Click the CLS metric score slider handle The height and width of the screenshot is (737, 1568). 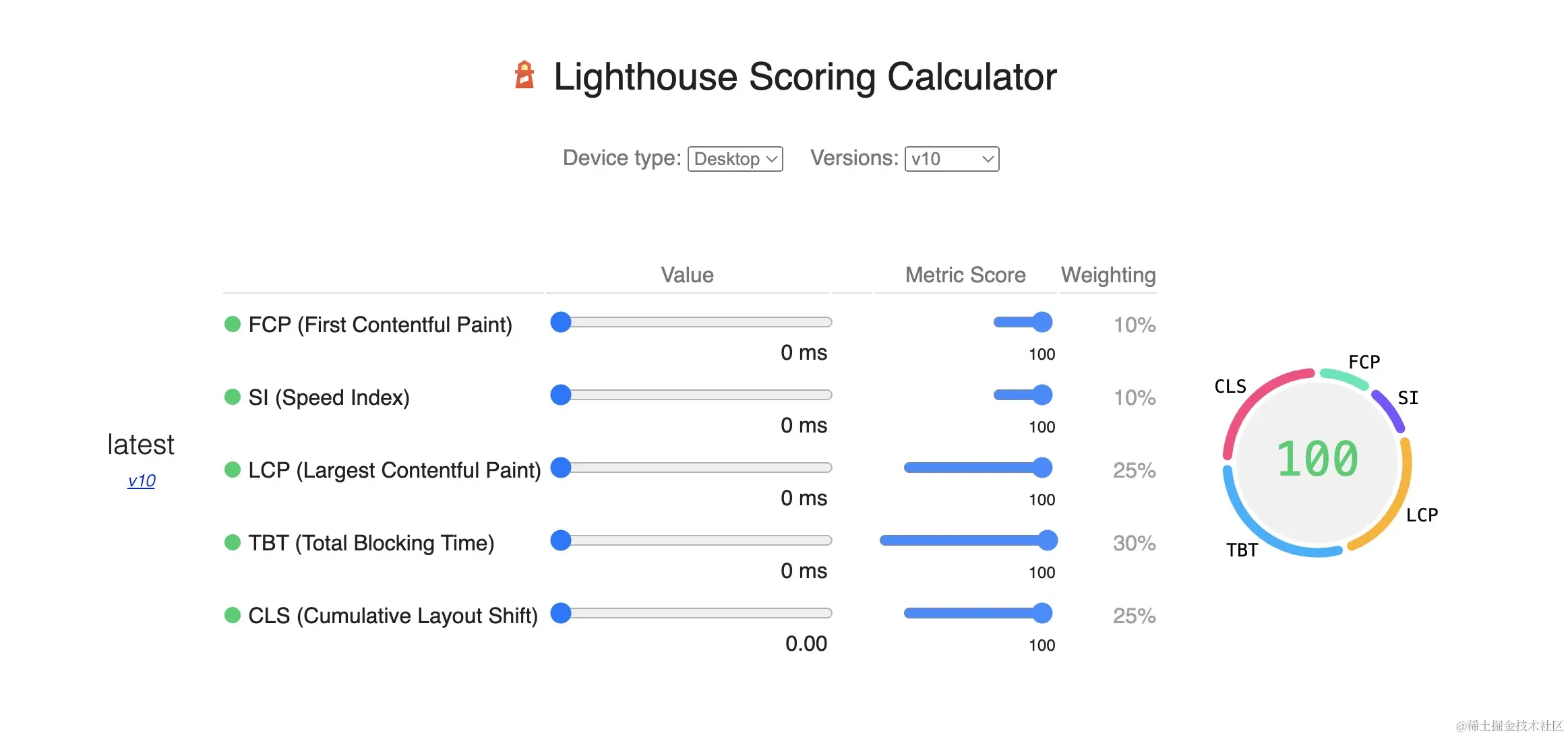1042,614
